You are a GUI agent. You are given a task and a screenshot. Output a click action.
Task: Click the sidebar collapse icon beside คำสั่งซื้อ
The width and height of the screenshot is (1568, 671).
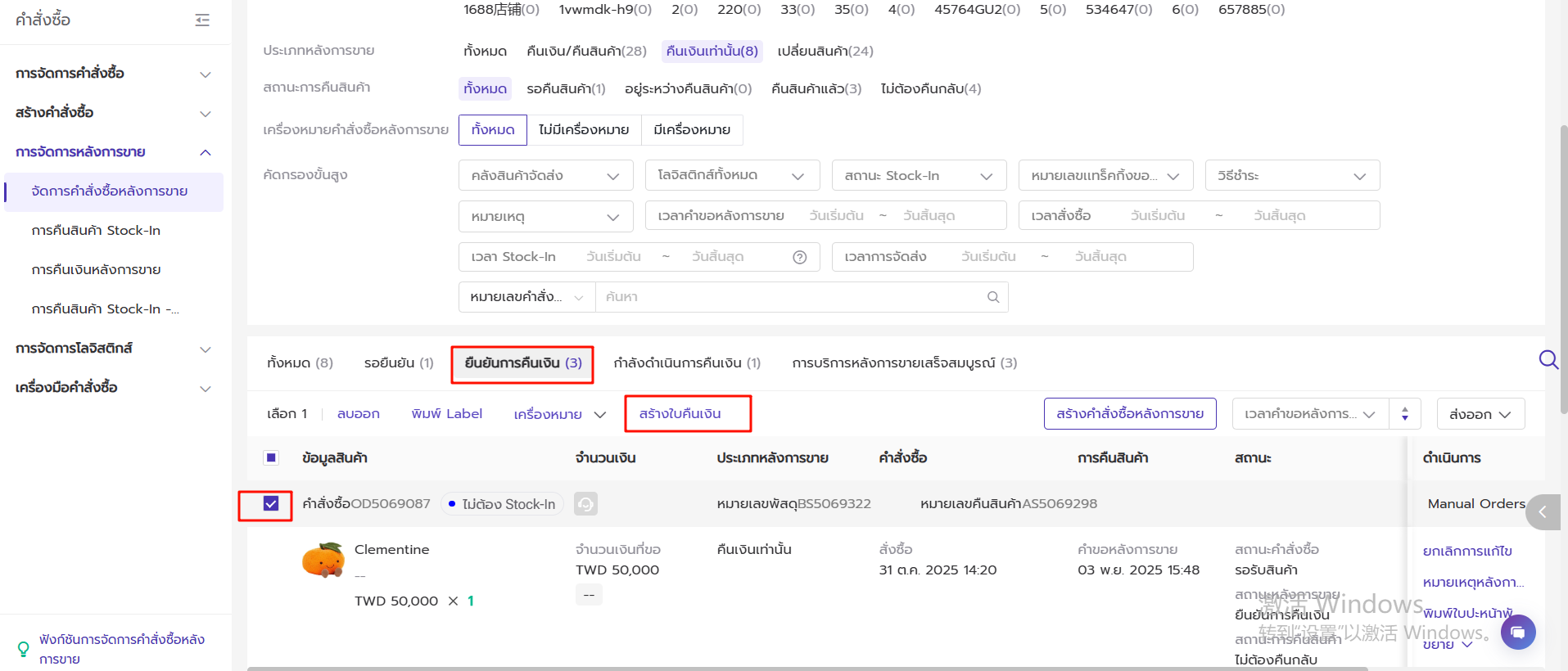(202, 20)
